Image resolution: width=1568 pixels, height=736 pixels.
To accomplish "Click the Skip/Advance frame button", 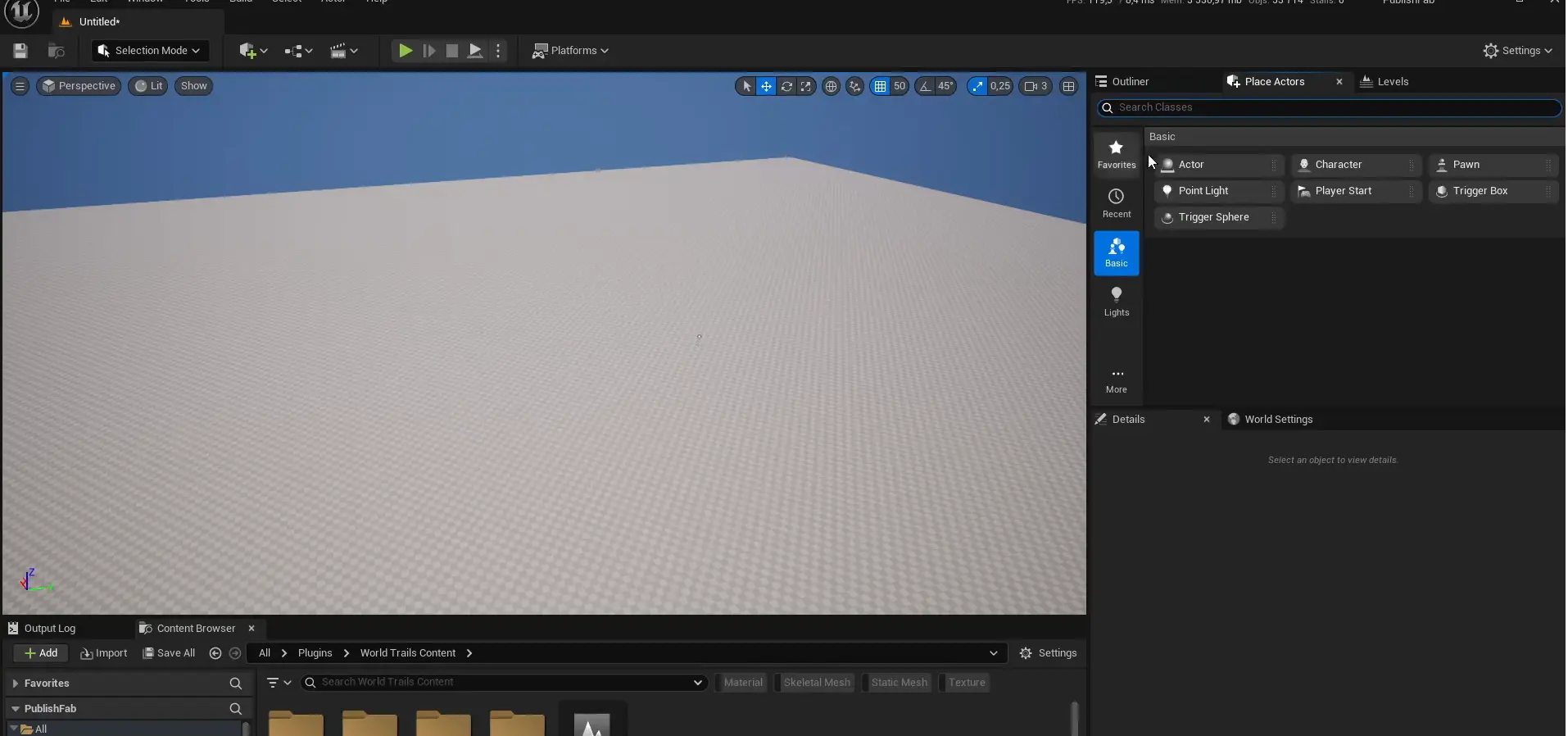I will coord(428,51).
